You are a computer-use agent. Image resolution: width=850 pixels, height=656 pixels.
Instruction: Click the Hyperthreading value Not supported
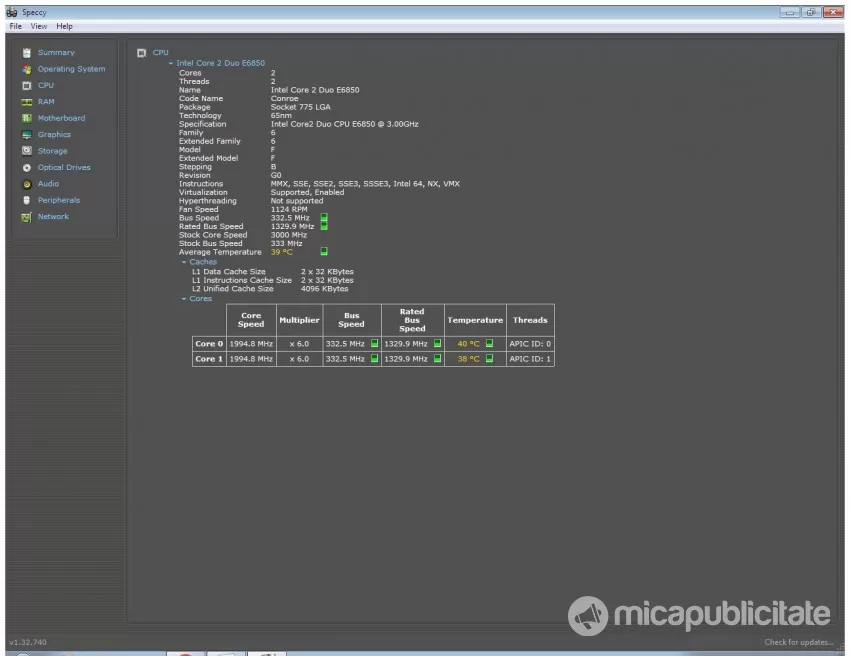(x=297, y=201)
